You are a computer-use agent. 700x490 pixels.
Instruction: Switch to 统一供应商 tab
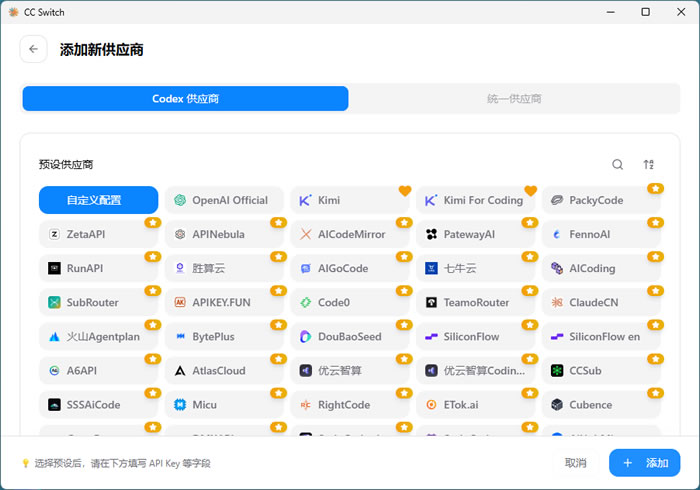pos(514,99)
